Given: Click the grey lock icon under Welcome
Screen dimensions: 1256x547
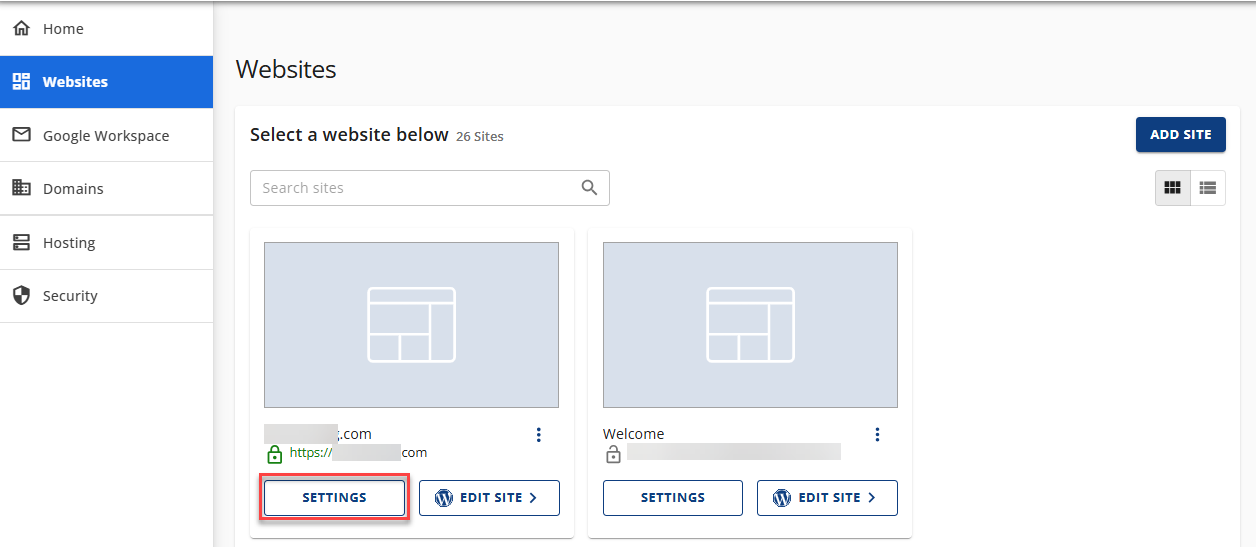Looking at the screenshot, I should (614, 454).
